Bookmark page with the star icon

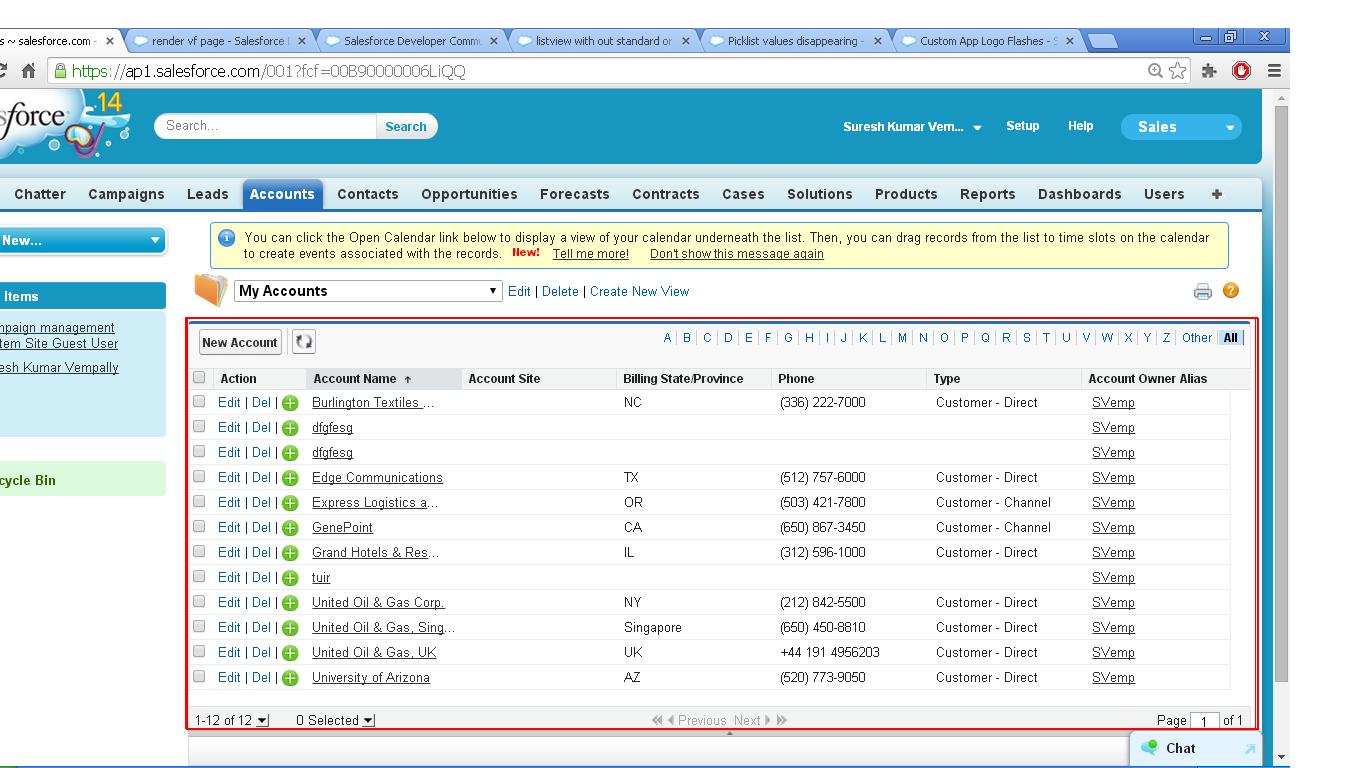[1178, 71]
